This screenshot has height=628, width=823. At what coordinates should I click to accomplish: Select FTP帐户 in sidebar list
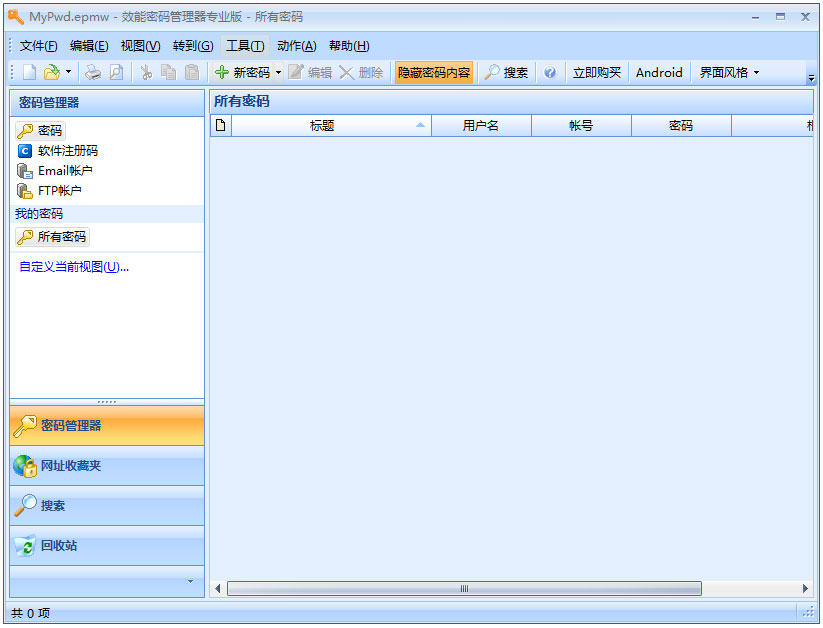point(49,191)
